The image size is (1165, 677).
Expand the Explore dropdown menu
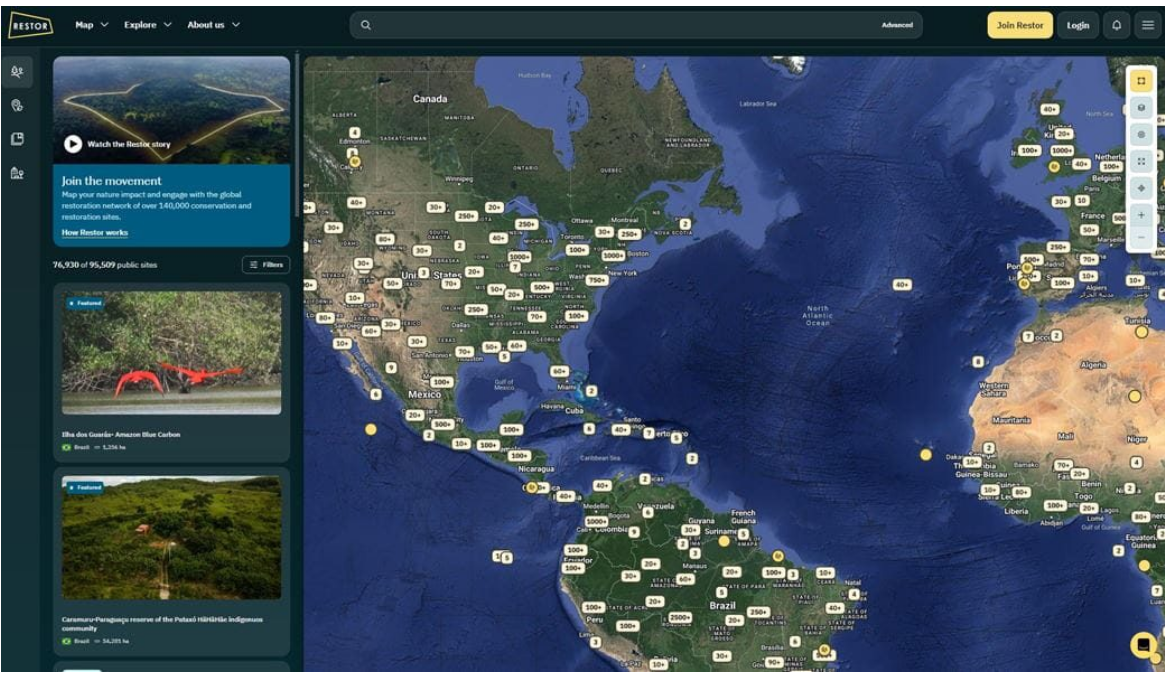(x=147, y=25)
